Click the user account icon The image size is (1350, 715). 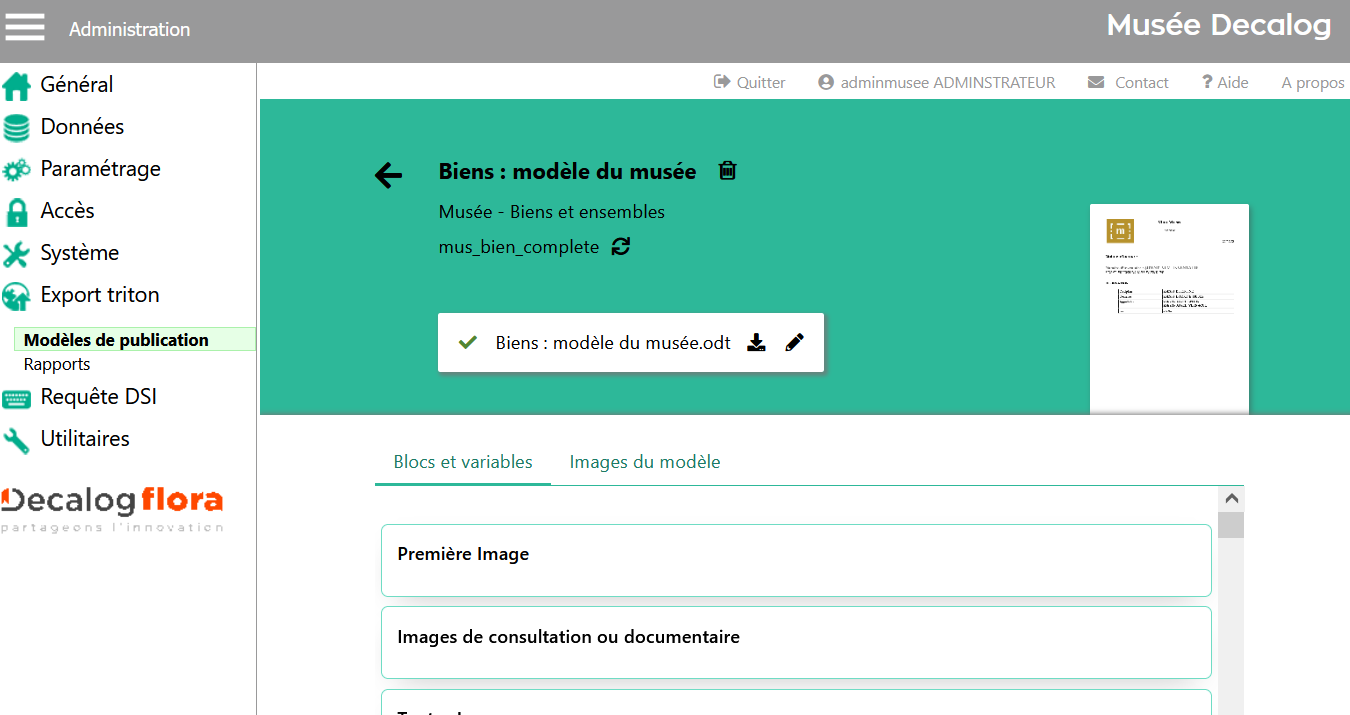[826, 82]
